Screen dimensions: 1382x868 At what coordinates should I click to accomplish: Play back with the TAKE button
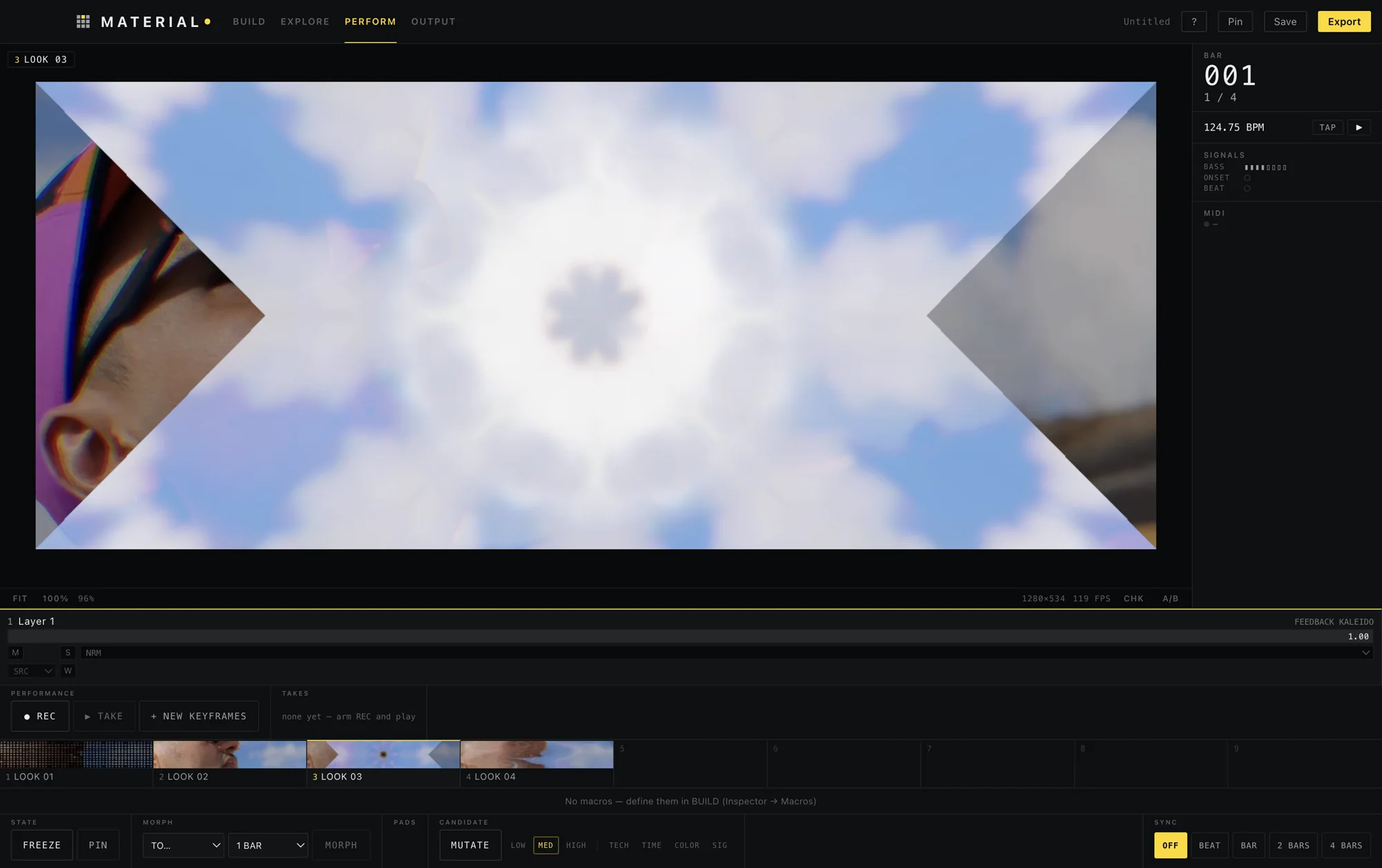pos(104,716)
